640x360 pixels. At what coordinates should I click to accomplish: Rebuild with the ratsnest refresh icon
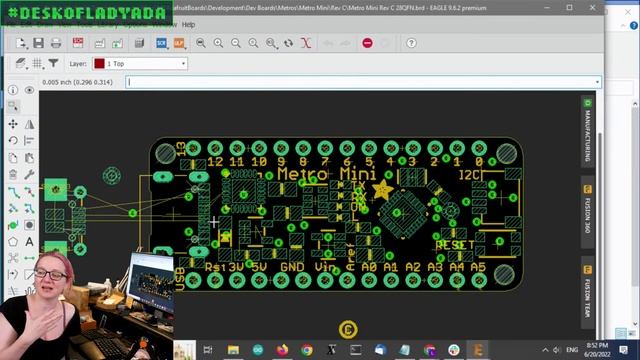289,43
